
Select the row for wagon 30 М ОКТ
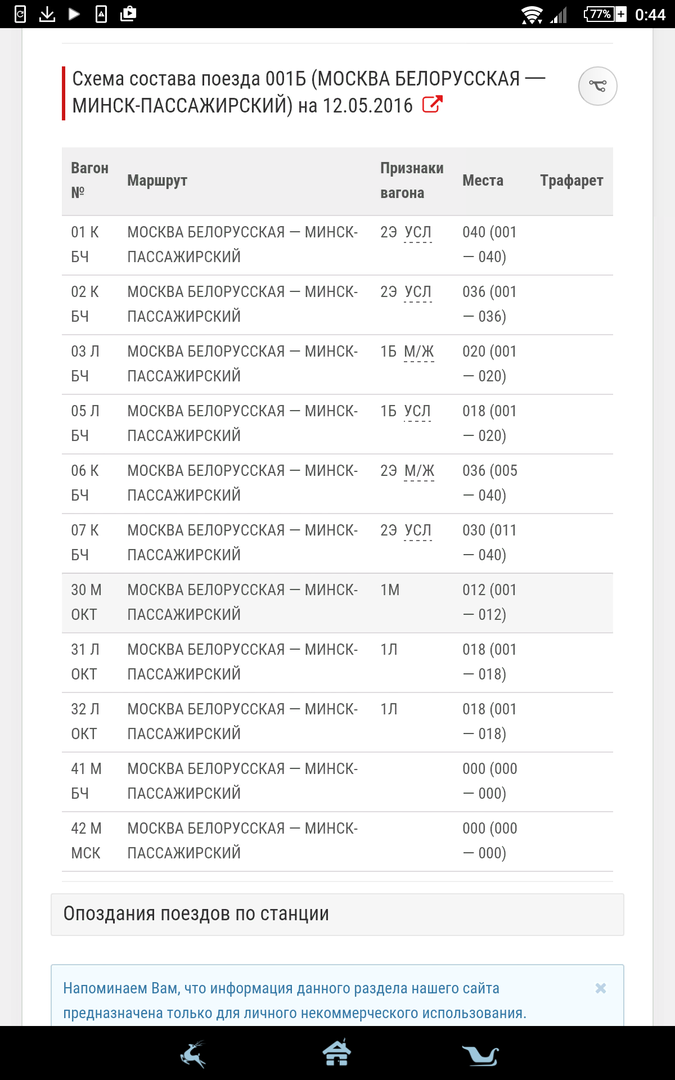(337, 603)
